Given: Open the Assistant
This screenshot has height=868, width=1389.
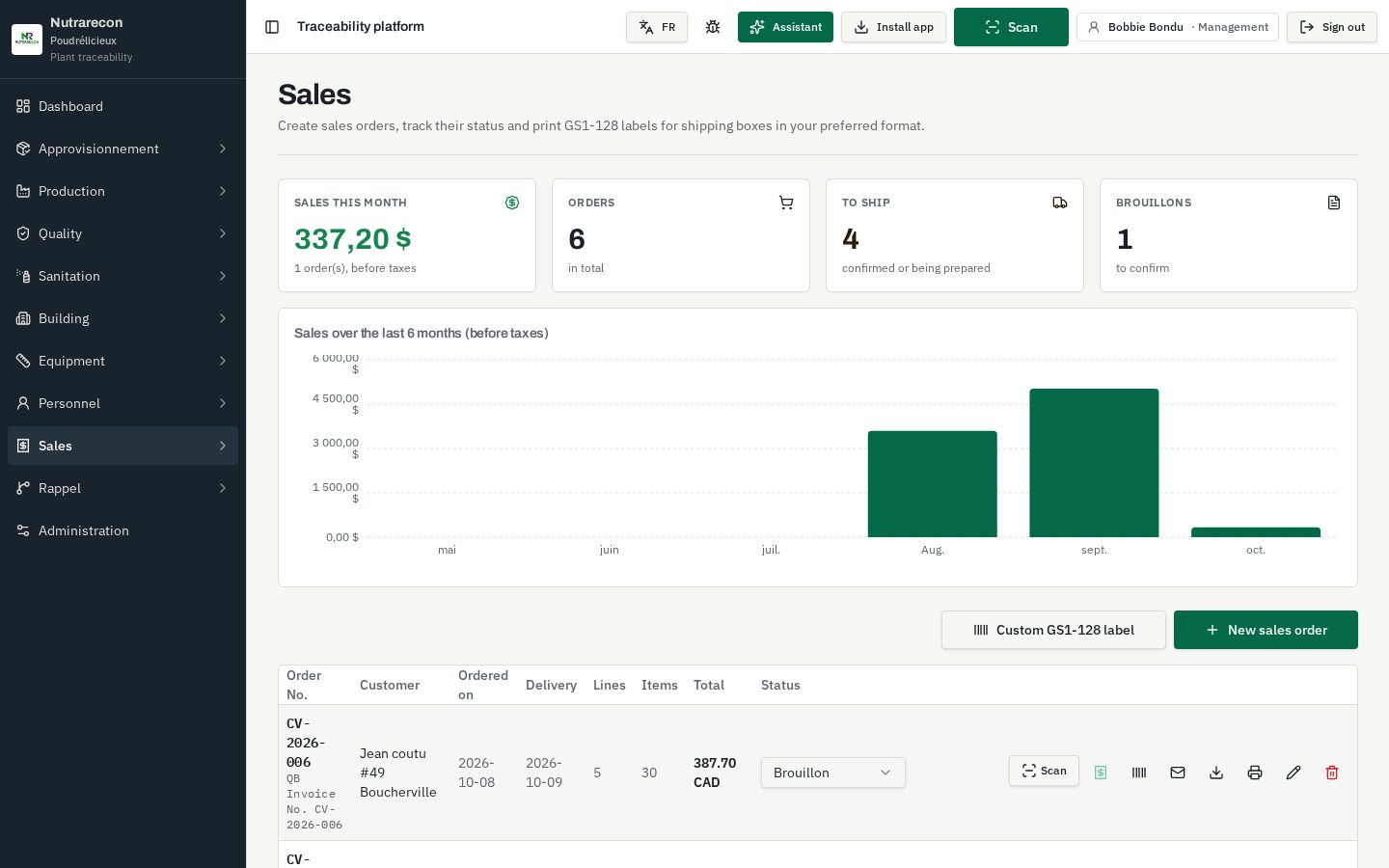Looking at the screenshot, I should pyautogui.click(x=785, y=27).
